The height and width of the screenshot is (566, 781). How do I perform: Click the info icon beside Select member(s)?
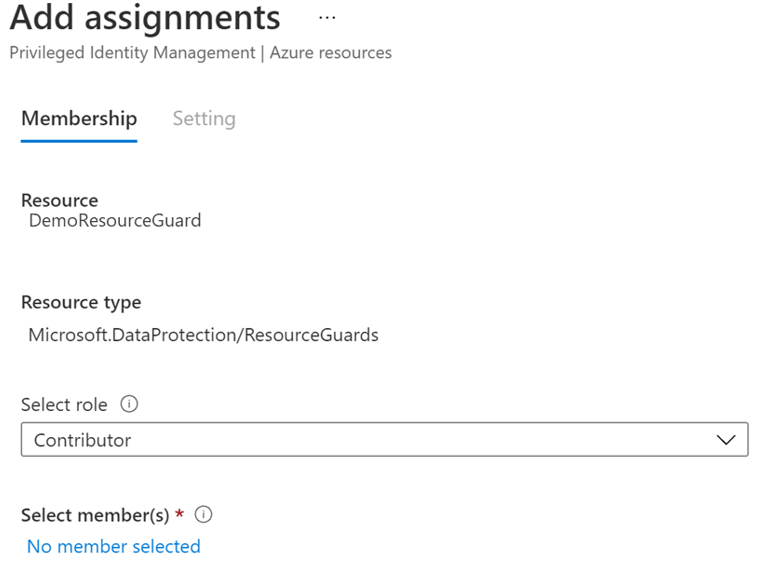pos(203,515)
